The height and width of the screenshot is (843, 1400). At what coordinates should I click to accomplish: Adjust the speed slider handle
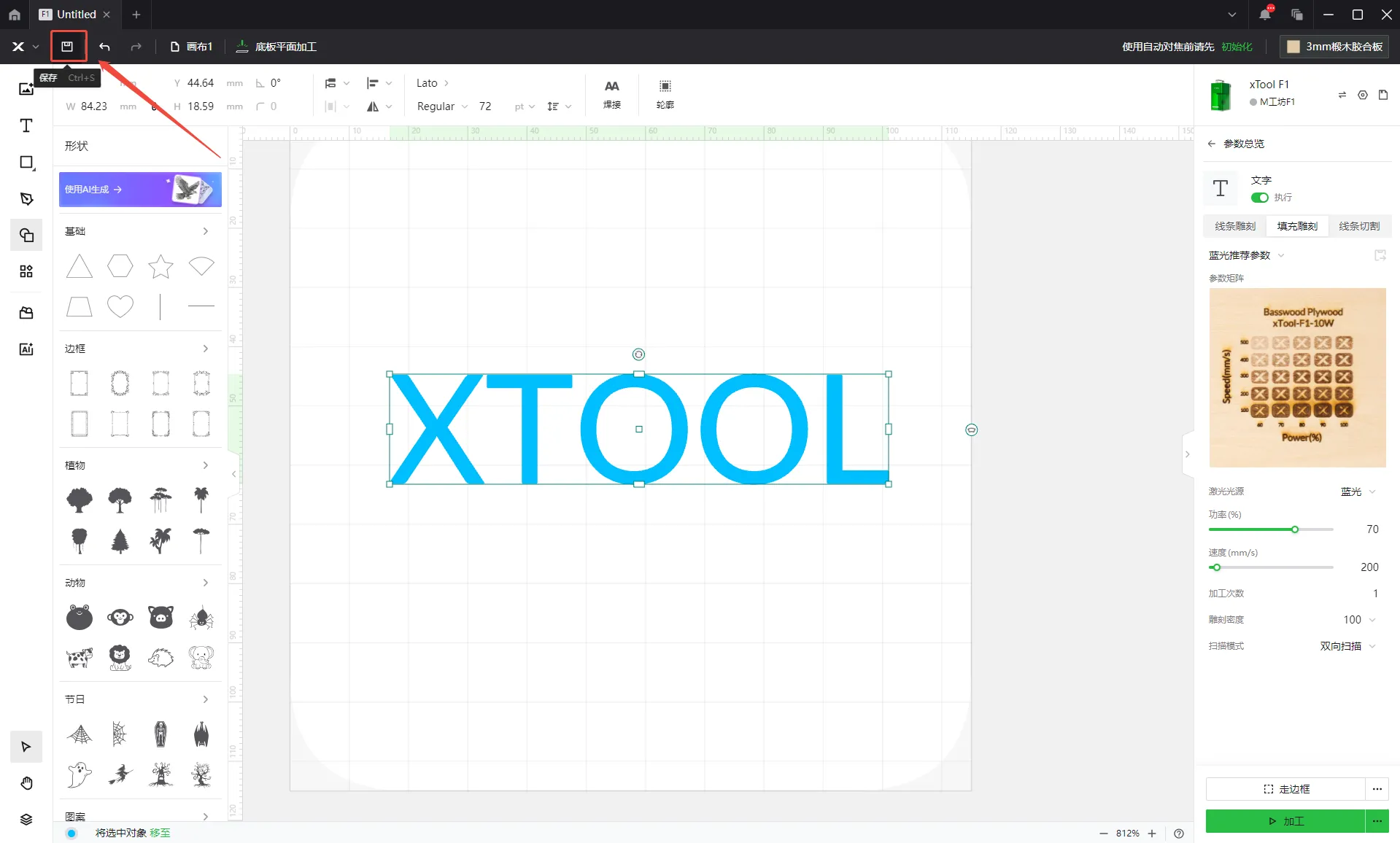click(1216, 567)
